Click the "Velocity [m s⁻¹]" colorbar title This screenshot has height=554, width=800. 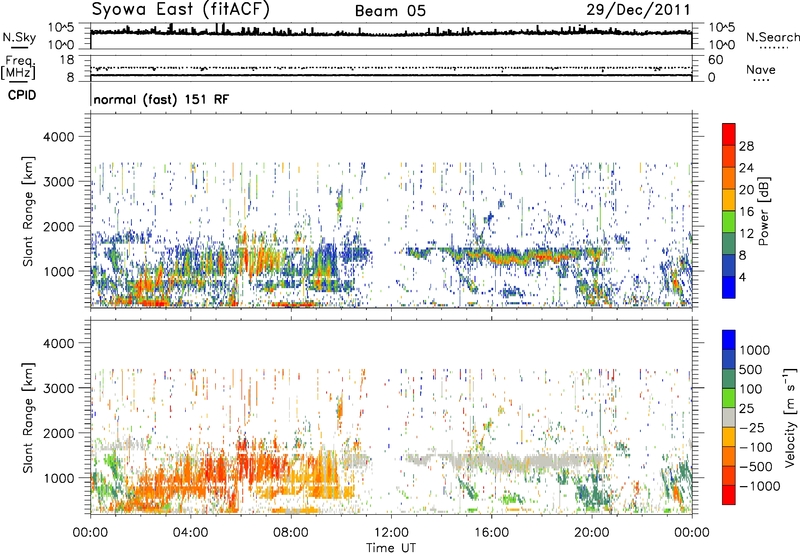790,417
